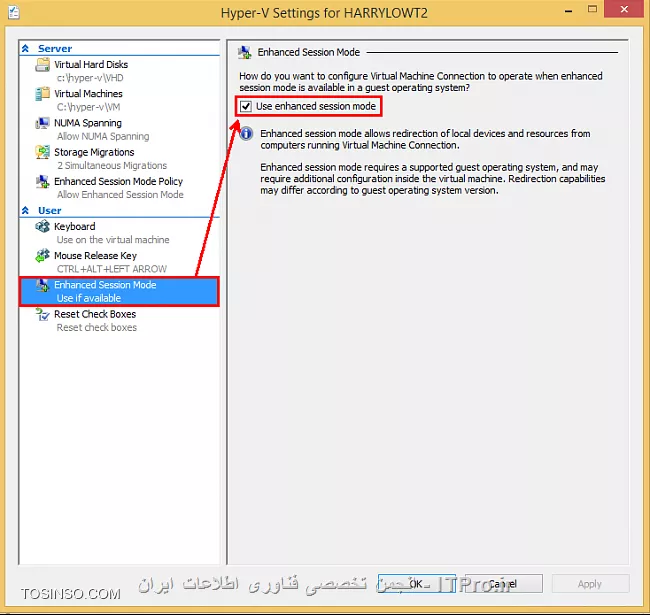This screenshot has width=650, height=615.
Task: Click the Mouse Release Key icon
Action: [42, 256]
